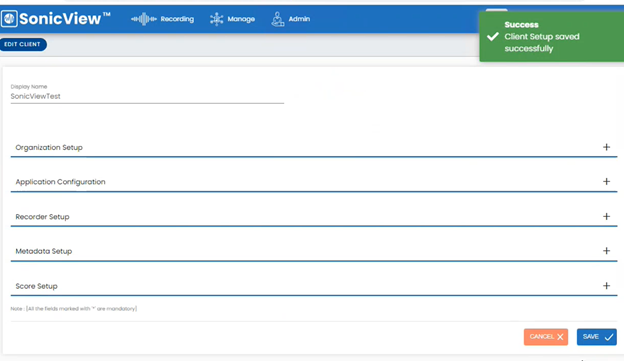Click the Display Name input field
Image resolution: width=624 pixels, height=361 pixels.
(x=147, y=96)
